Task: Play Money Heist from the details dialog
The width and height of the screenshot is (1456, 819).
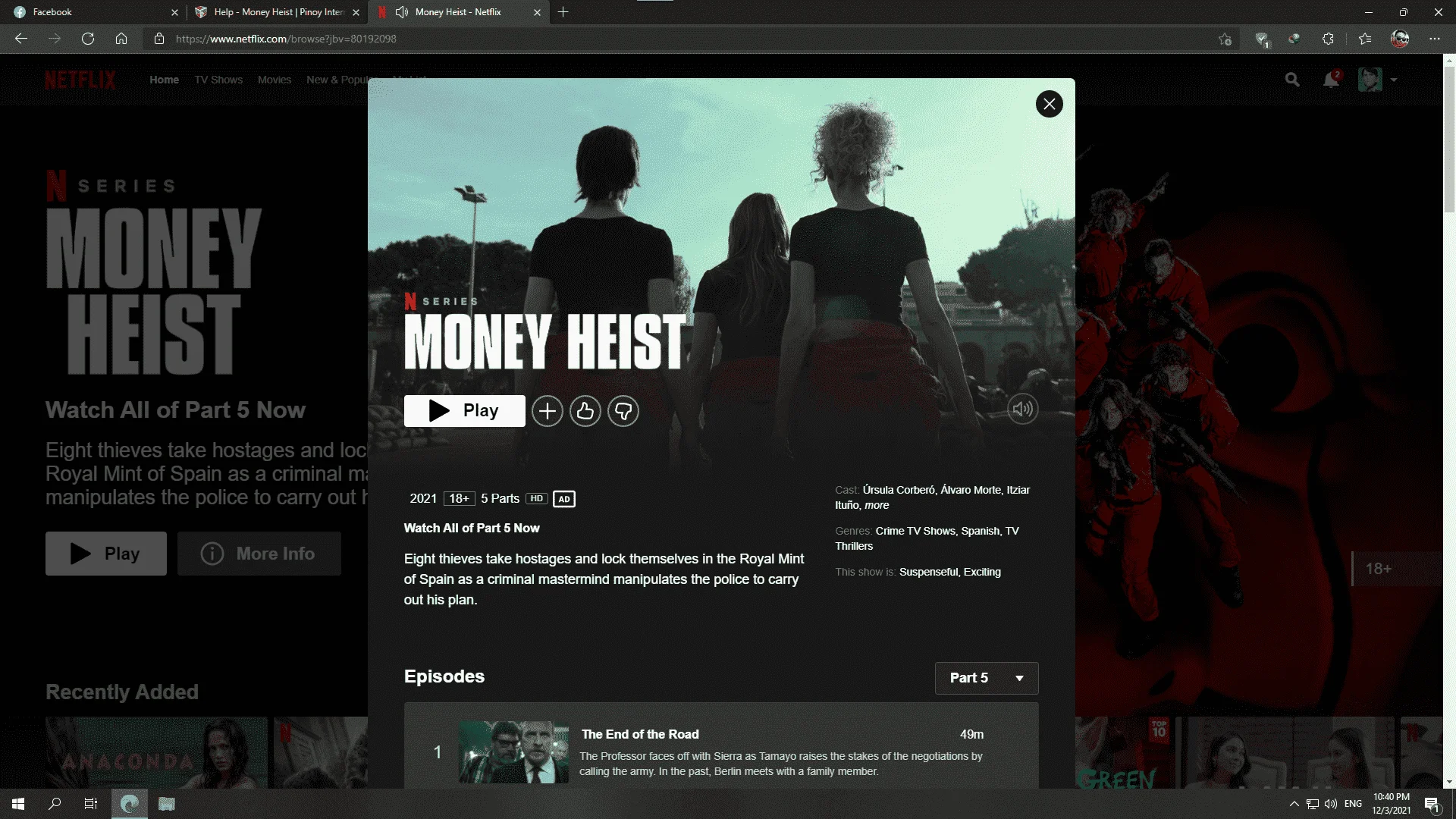Action: 464,411
